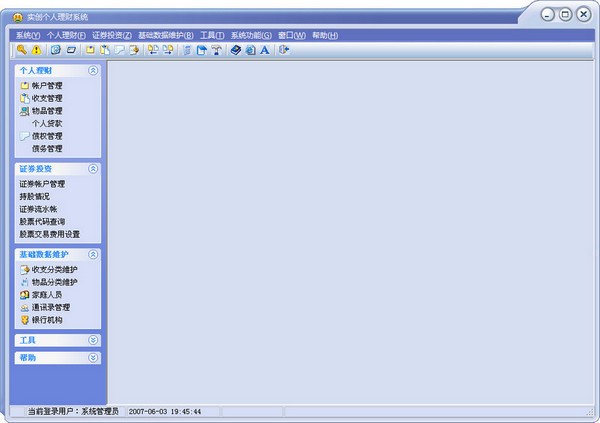Image resolution: width=600 pixels, height=423 pixels.
Task: Expand the 工具 panel with its chevron
Action: [x=93, y=340]
